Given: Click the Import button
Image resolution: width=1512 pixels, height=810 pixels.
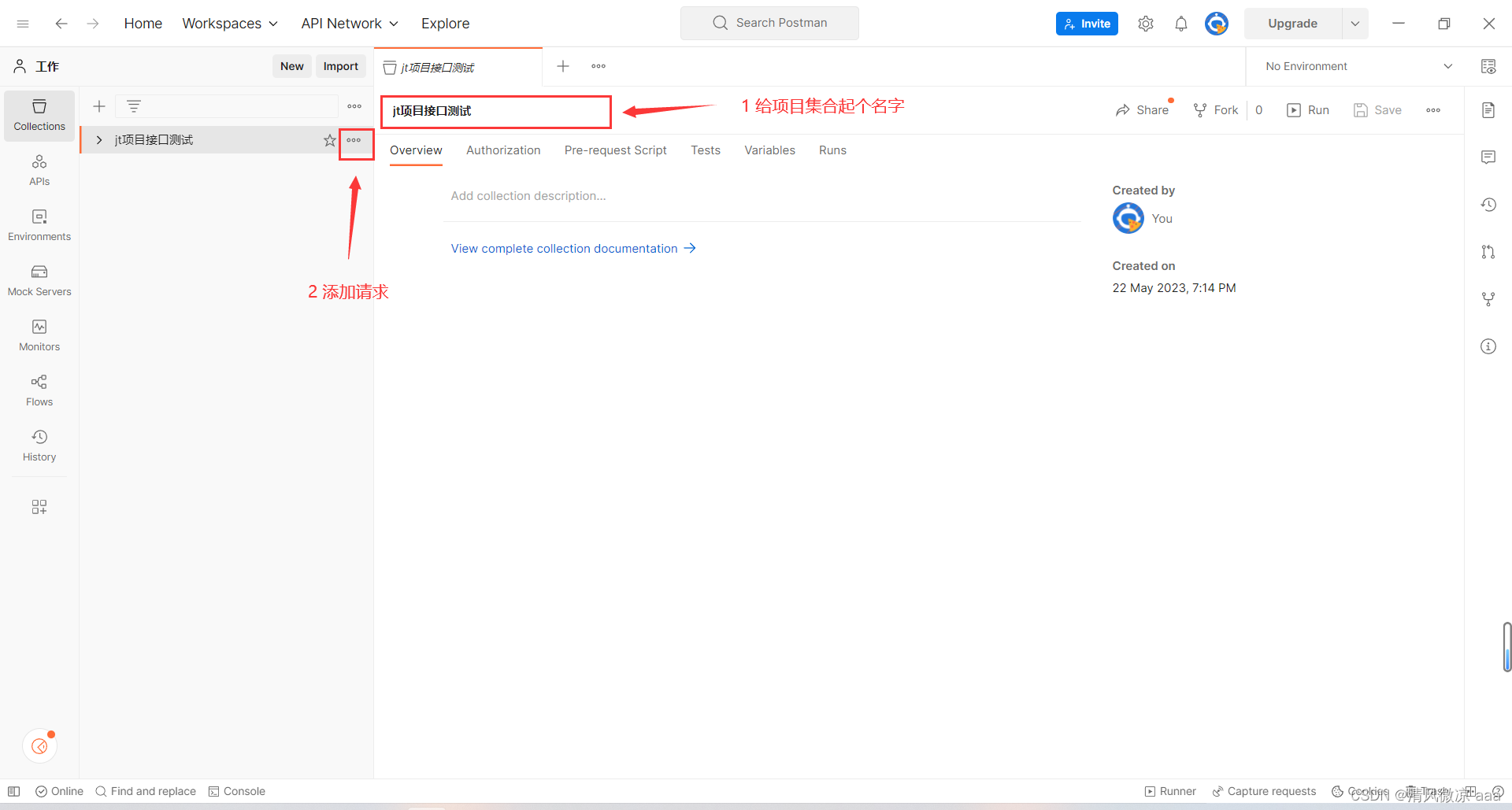Looking at the screenshot, I should click(340, 66).
